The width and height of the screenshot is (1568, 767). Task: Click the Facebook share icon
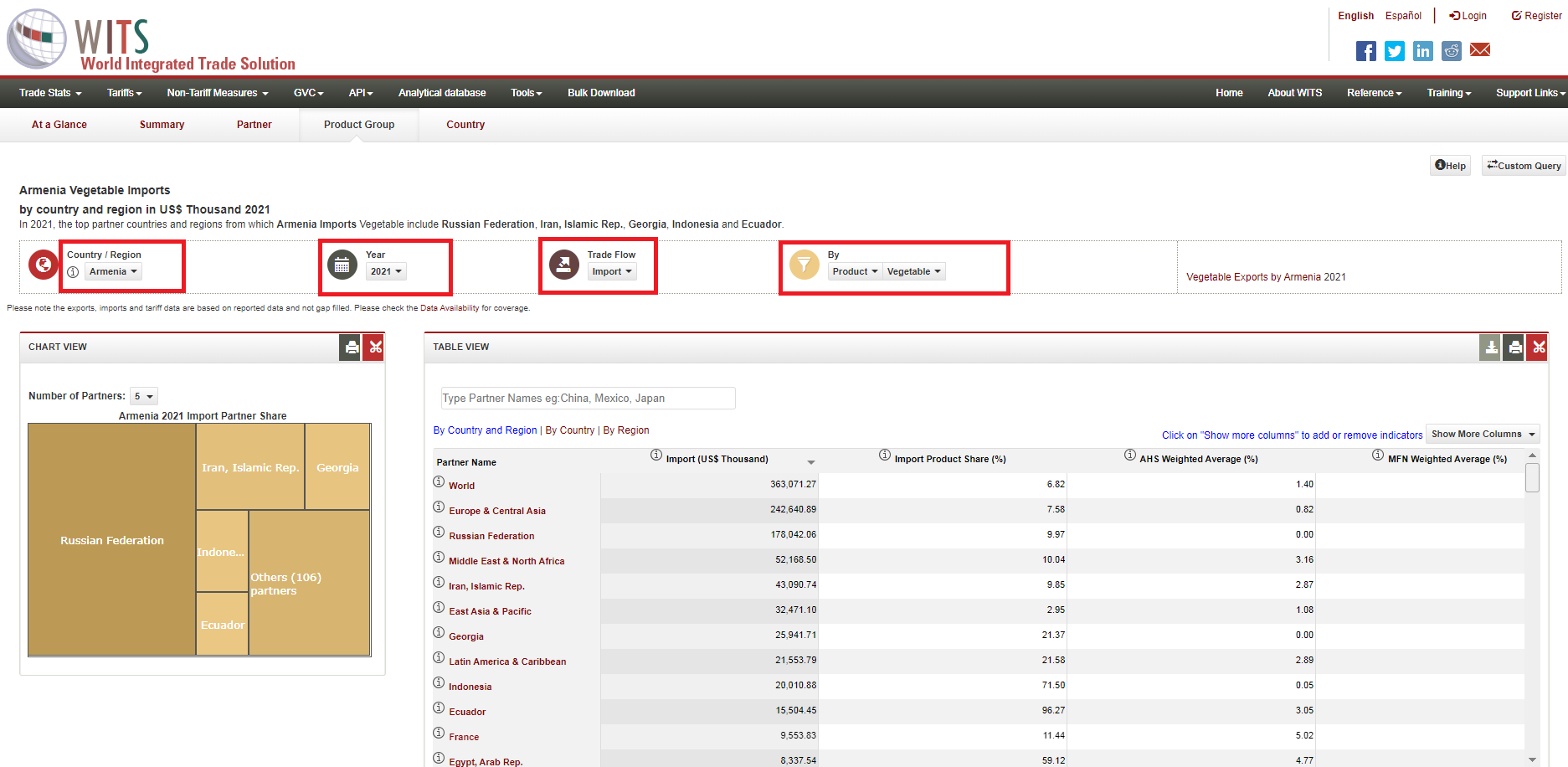point(1365,51)
